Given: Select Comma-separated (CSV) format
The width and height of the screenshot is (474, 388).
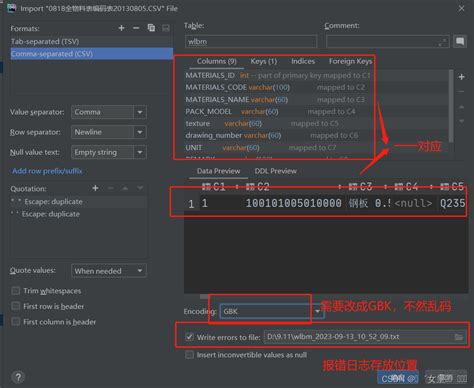Looking at the screenshot, I should pyautogui.click(x=91, y=54).
